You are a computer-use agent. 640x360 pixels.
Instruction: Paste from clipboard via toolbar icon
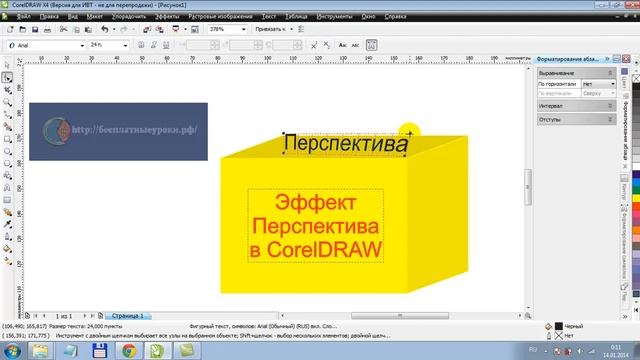pos(88,29)
